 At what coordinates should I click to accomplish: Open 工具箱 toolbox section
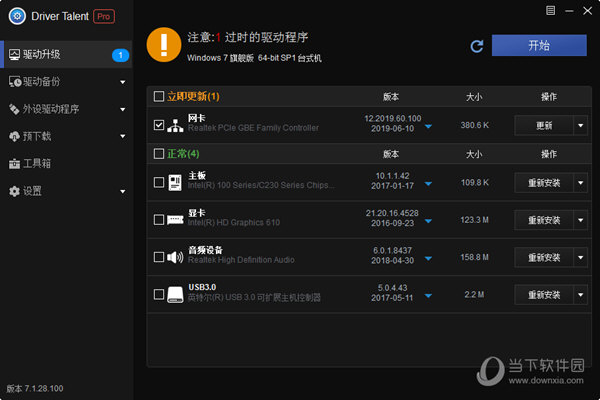(x=66, y=163)
